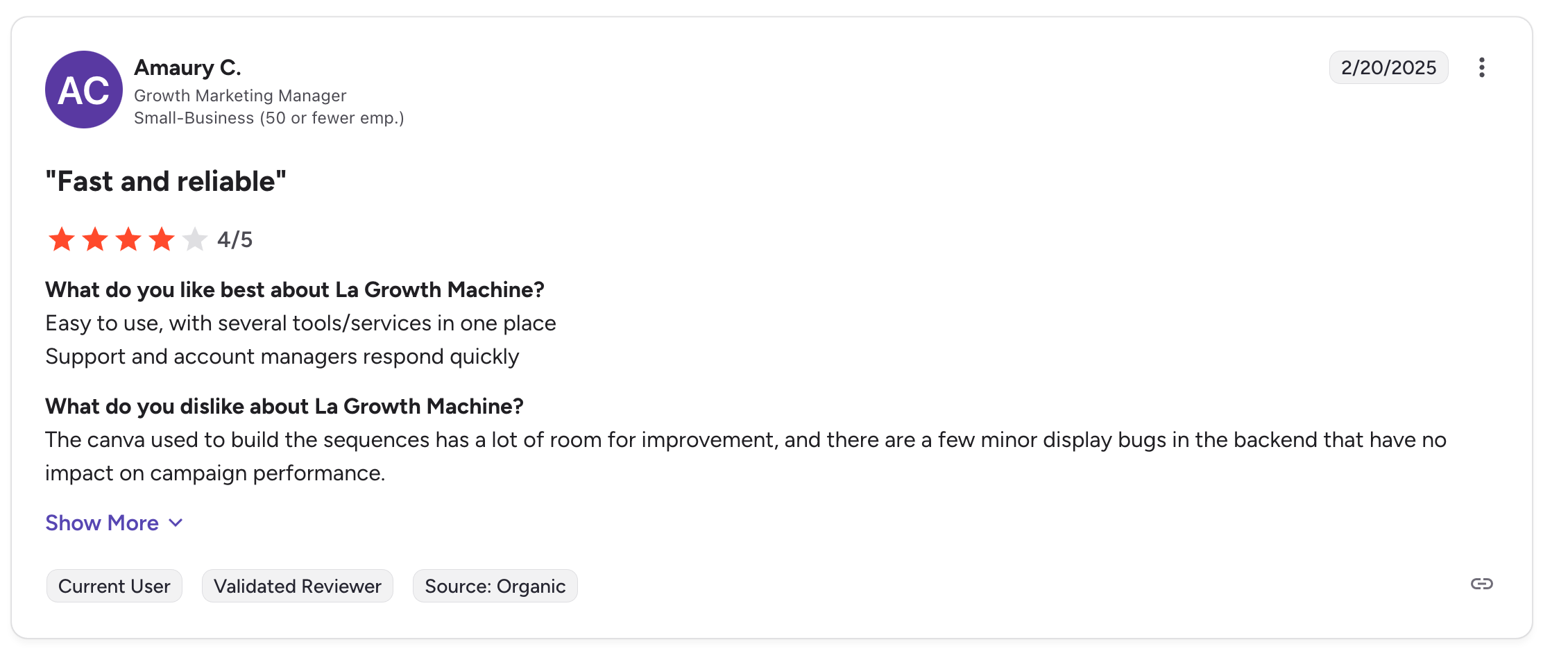Click Growth Marketing Manager job title
The height and width of the screenshot is (658, 1568).
pyautogui.click(x=240, y=96)
